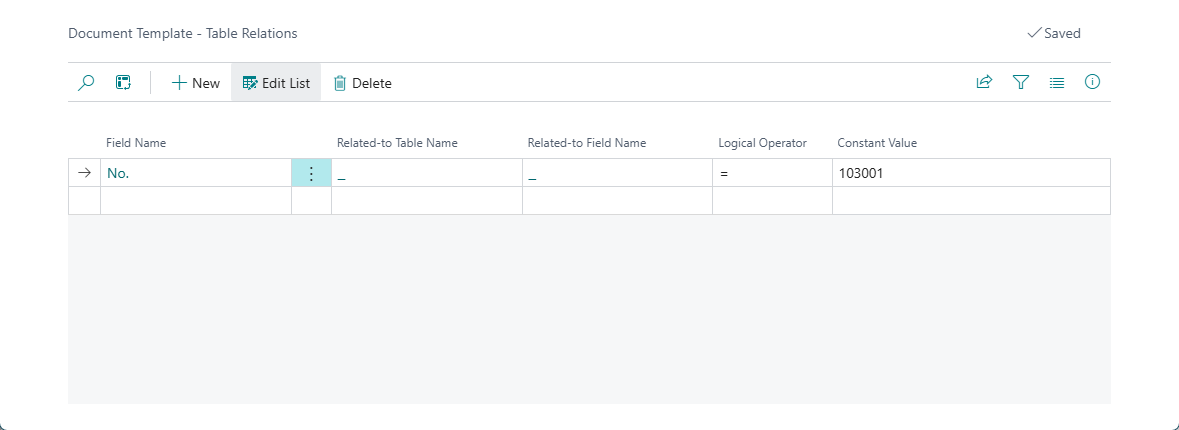Select row using the arrow indicator
1179x430 pixels.
(x=84, y=173)
